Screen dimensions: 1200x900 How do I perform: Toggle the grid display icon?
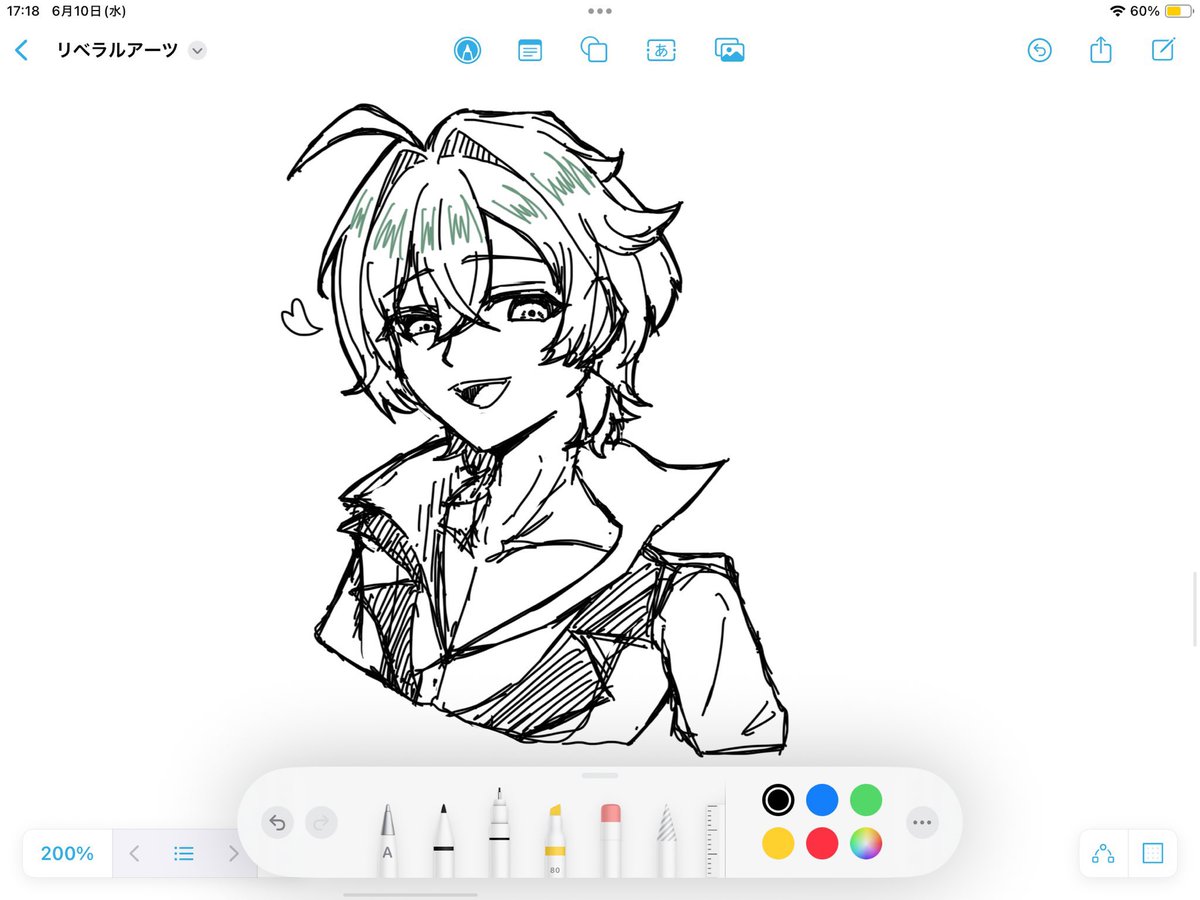tap(1153, 853)
